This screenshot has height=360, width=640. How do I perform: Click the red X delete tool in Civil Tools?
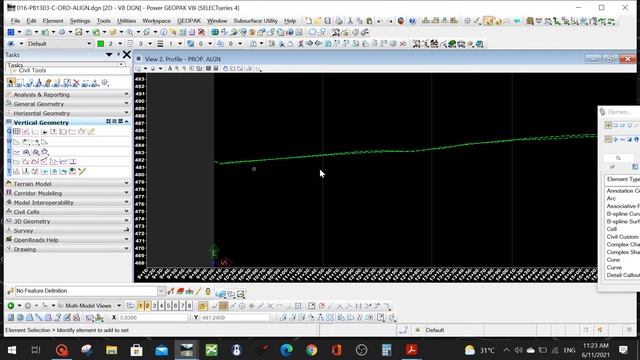pos(76,83)
